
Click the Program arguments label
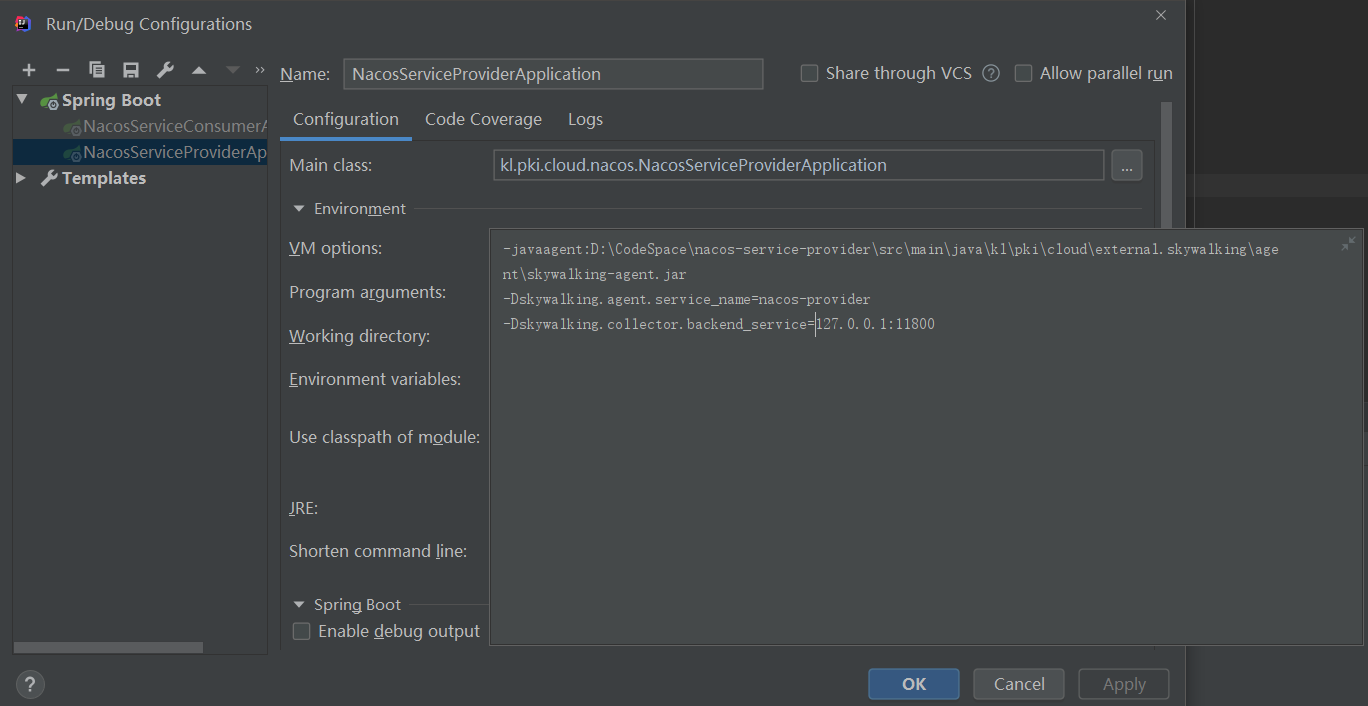[x=367, y=292]
